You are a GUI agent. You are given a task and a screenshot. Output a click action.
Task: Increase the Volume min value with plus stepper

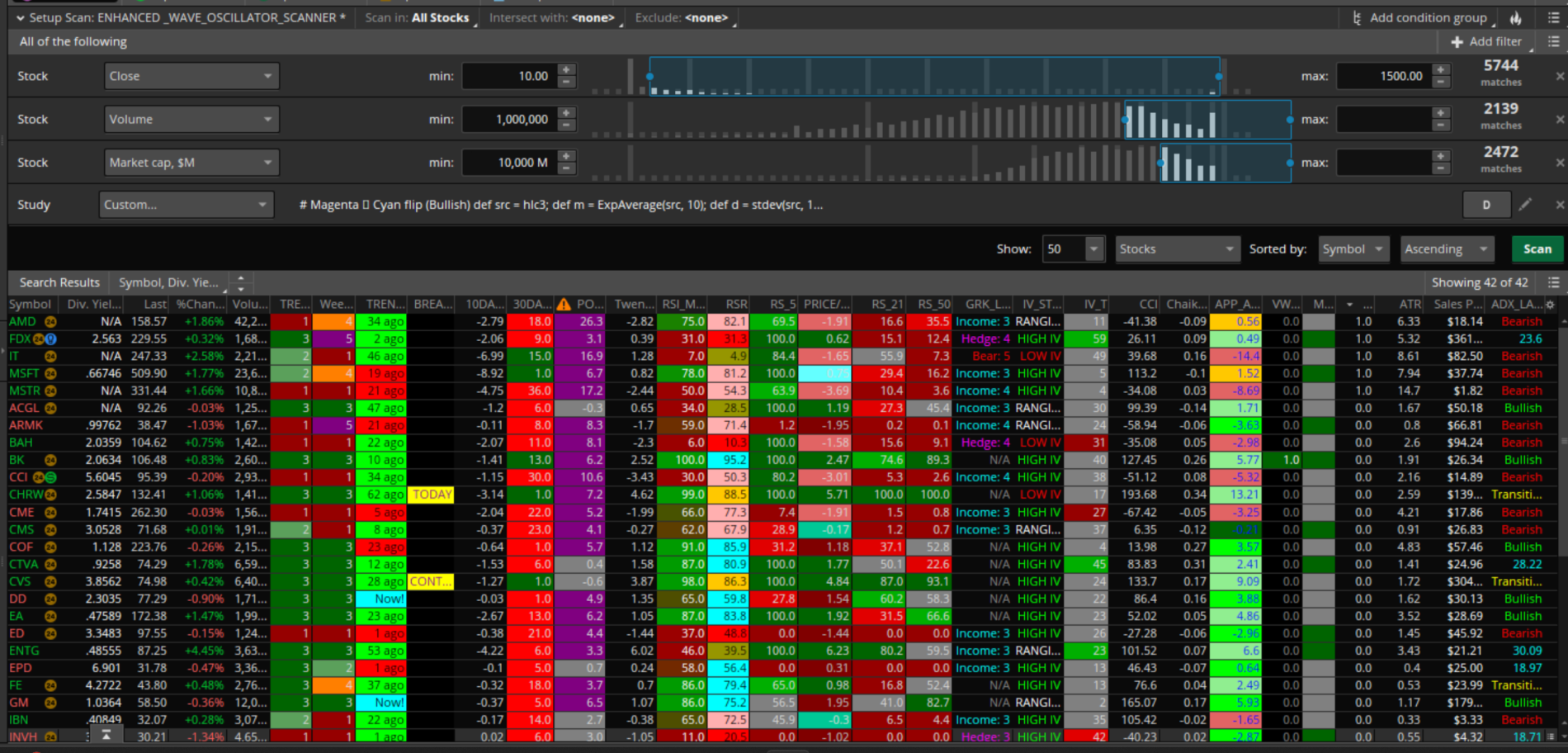click(x=566, y=113)
